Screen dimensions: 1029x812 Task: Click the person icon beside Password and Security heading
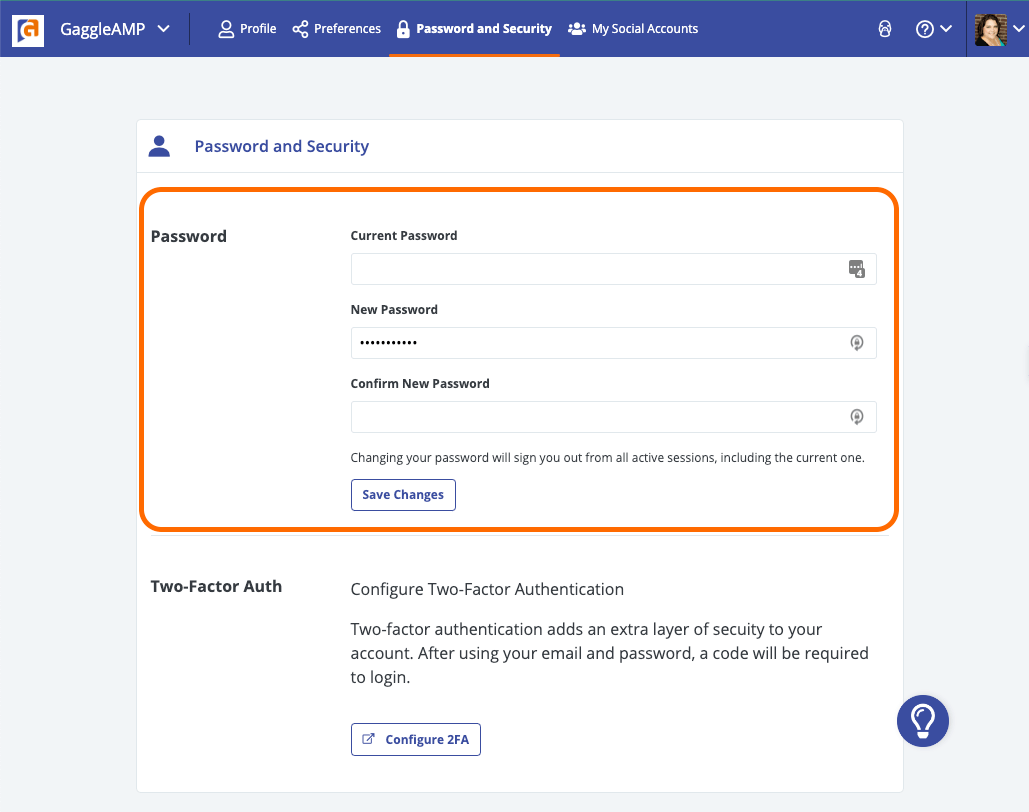click(x=159, y=146)
